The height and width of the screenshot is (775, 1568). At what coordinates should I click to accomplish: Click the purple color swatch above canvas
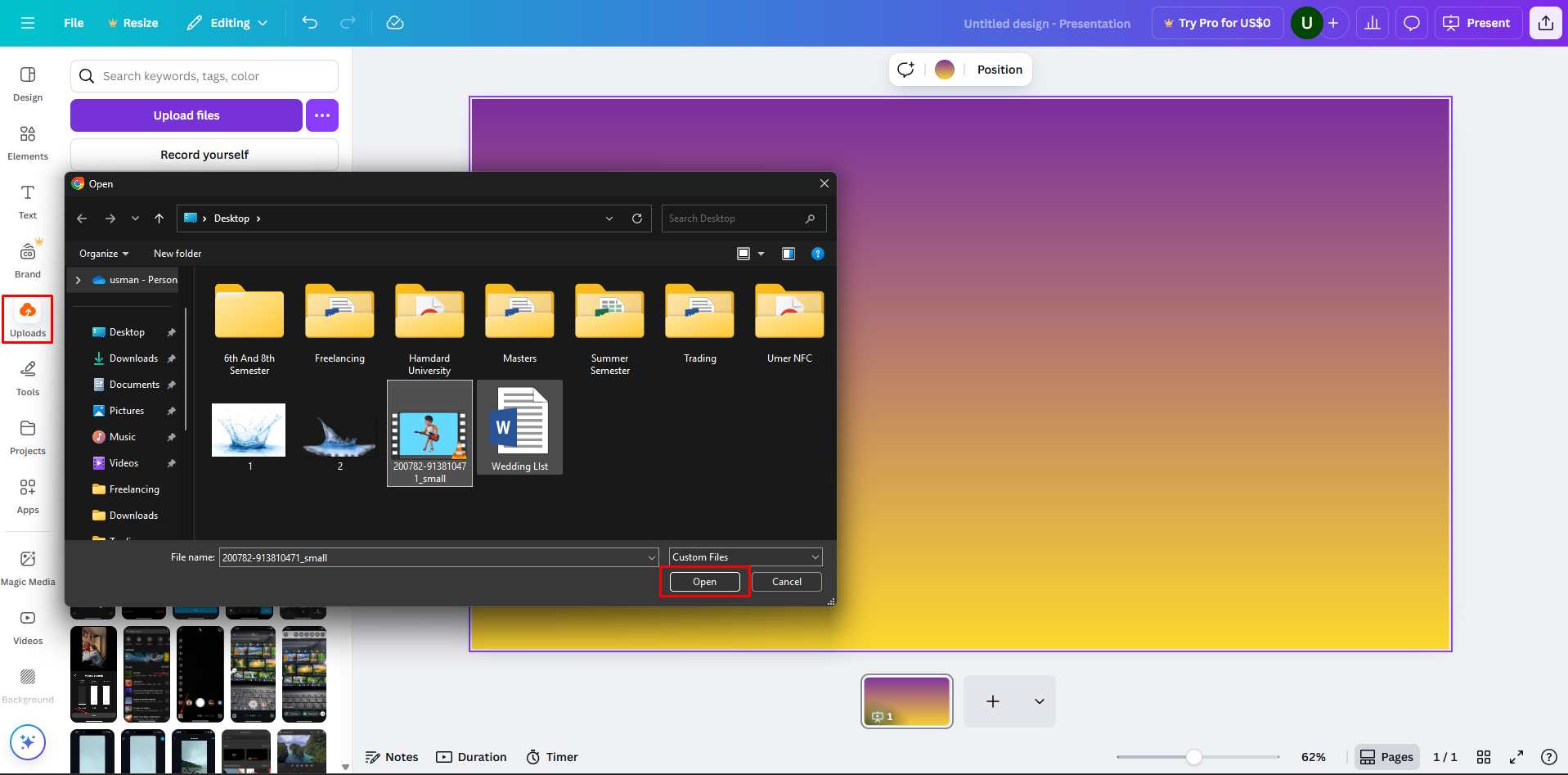tap(944, 70)
